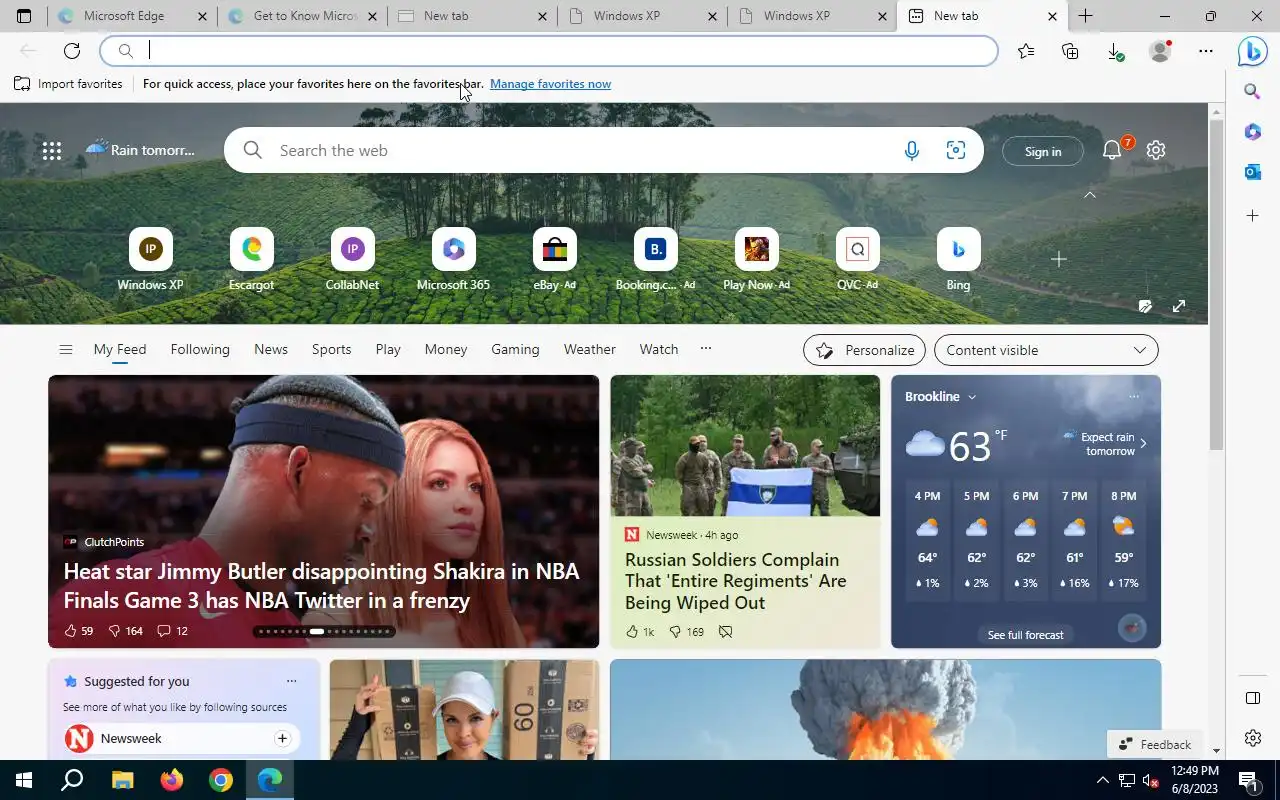Screen dimensions: 1280x800
Task: Open sidebar Search icon
Action: pos(1252,92)
